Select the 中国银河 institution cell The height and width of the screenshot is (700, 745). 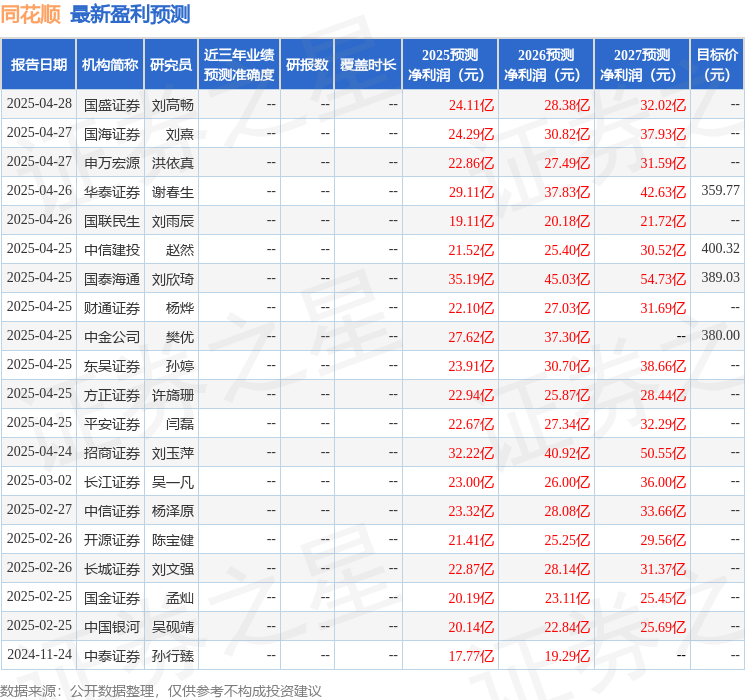tap(112, 627)
